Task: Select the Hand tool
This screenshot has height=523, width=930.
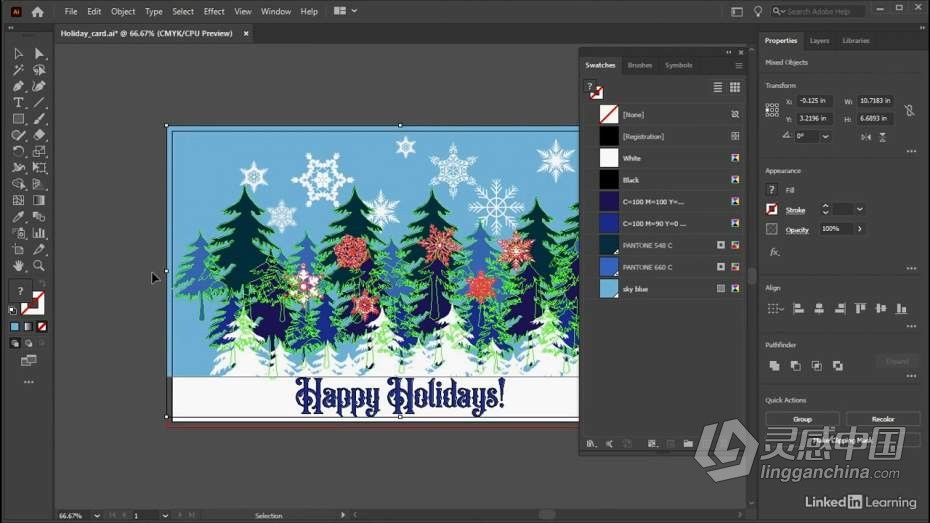Action: (x=18, y=266)
